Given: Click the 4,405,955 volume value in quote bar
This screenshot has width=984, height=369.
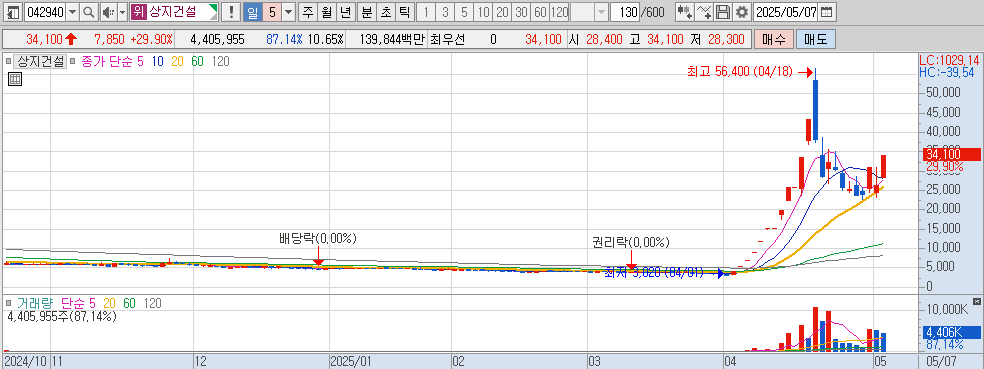Looking at the screenshot, I should pos(217,40).
